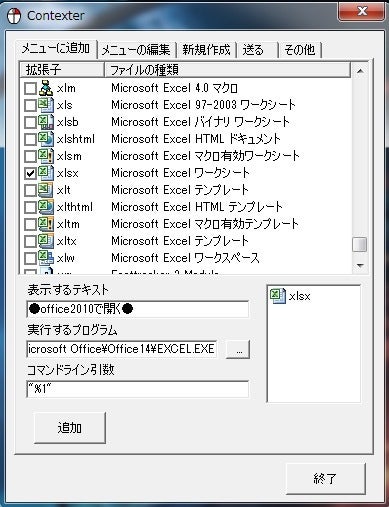
Task: Select the xlsb binary worksheet icon
Action: [46, 122]
